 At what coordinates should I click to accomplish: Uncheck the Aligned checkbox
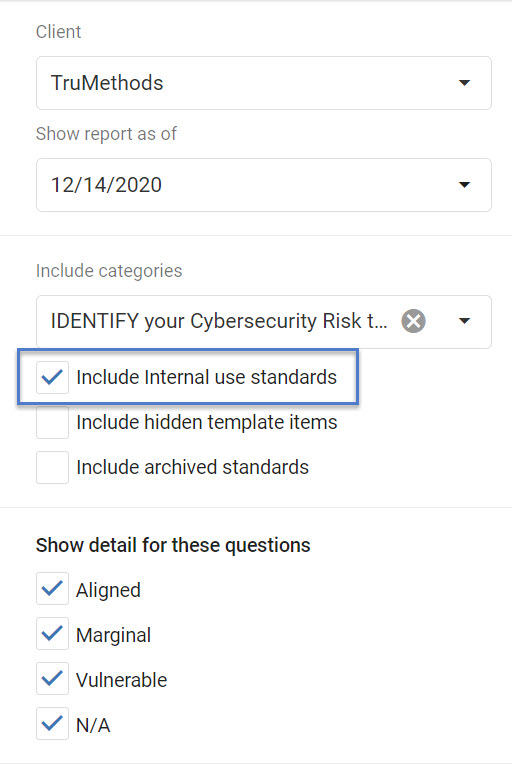52,589
